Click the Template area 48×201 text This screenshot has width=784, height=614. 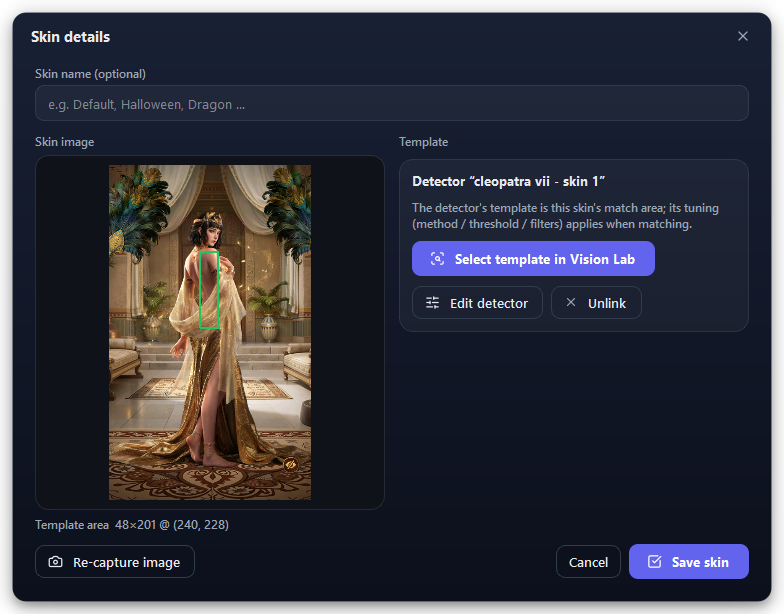(132, 524)
